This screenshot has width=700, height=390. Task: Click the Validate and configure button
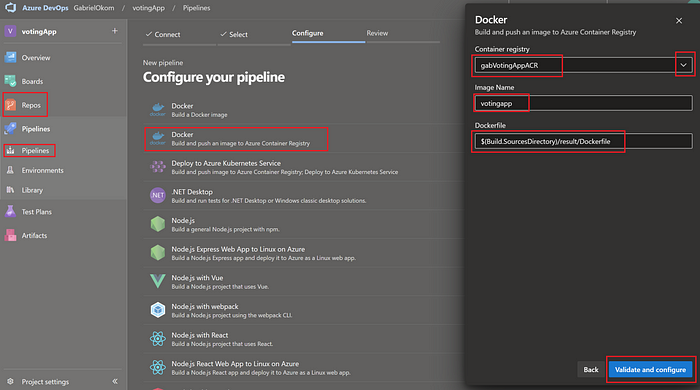click(650, 369)
